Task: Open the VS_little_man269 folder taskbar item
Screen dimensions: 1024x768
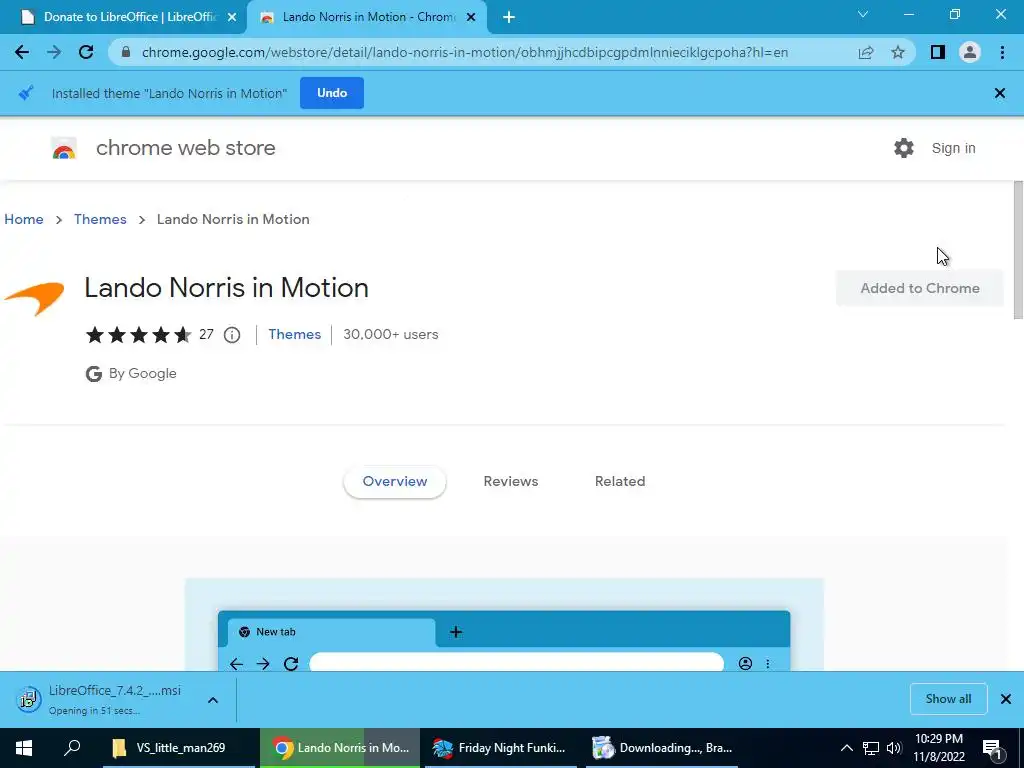Action: [x=179, y=748]
